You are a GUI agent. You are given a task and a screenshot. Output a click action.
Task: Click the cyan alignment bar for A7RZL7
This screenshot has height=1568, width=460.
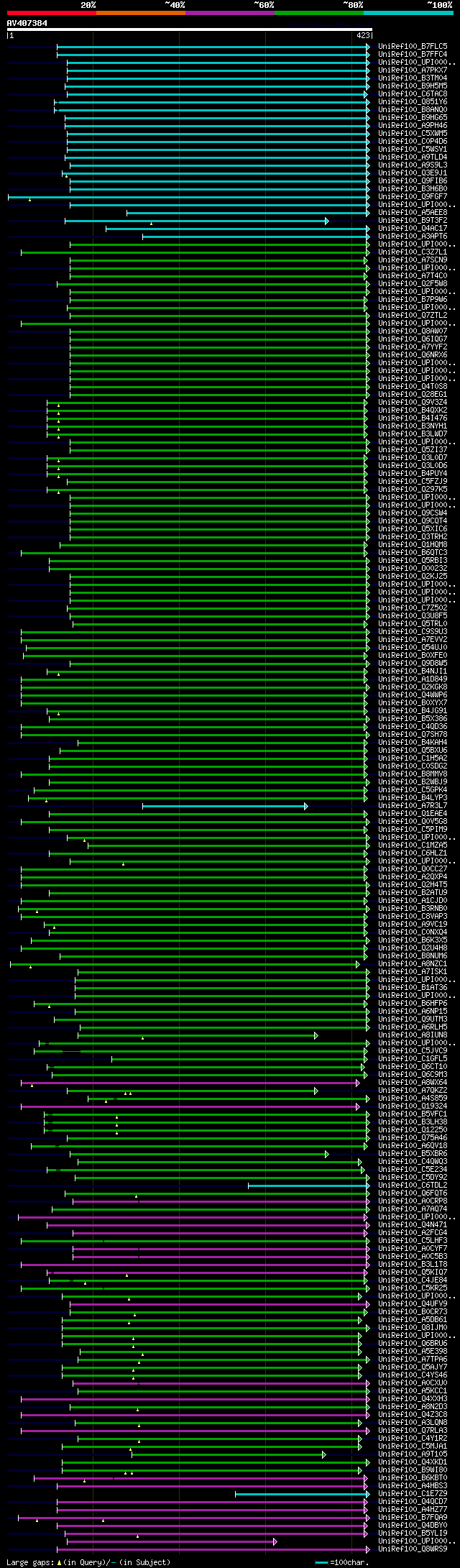pyautogui.click(x=225, y=806)
